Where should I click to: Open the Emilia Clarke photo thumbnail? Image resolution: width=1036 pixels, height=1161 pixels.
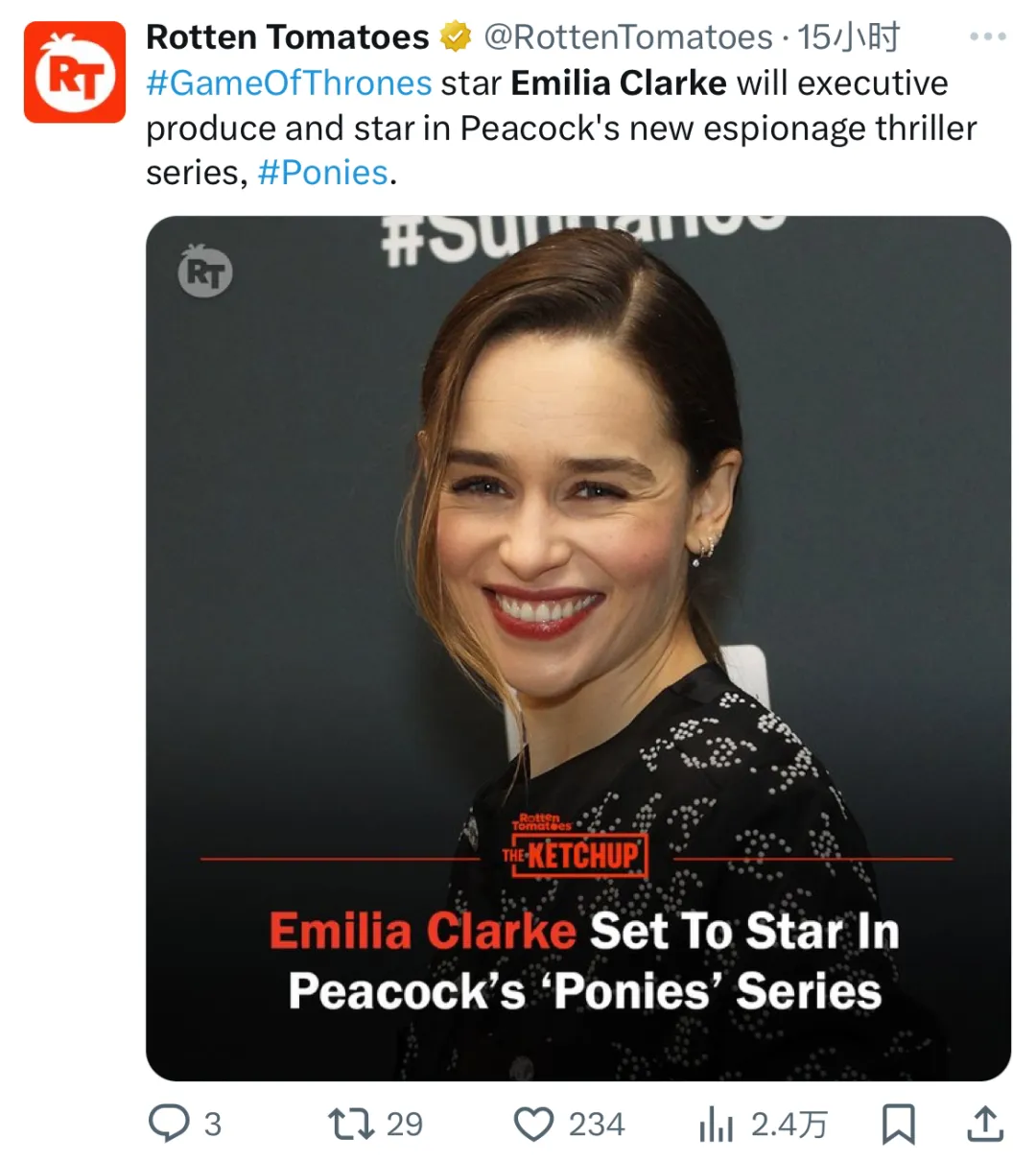pos(577,576)
